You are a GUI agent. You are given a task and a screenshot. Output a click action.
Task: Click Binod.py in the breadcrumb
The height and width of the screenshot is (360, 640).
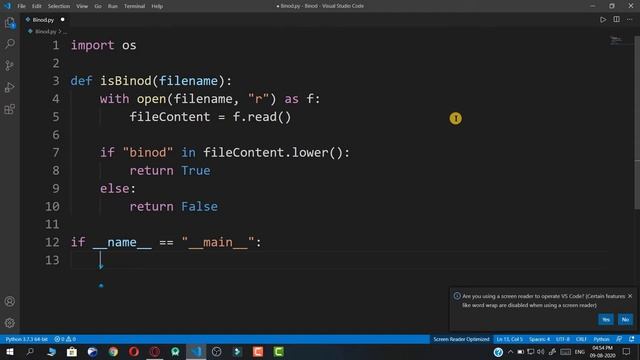(45, 31)
